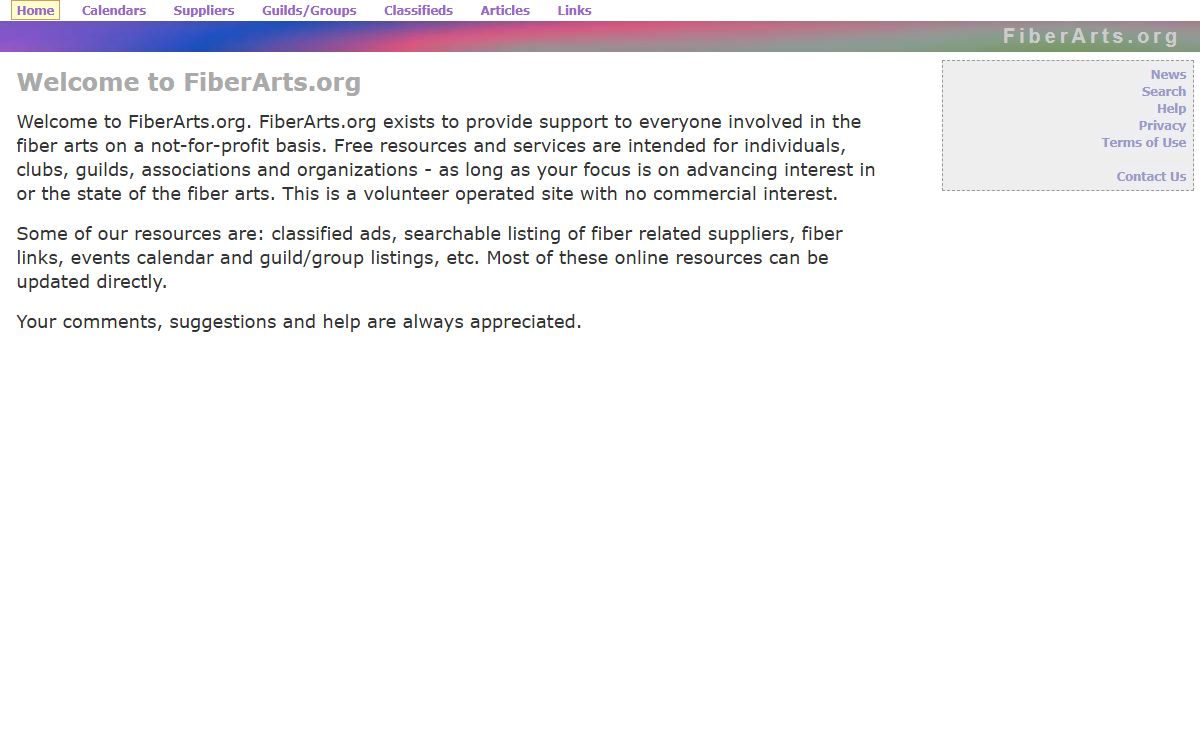The height and width of the screenshot is (740, 1200).
Task: Open the Home menu item
Action: 35,11
